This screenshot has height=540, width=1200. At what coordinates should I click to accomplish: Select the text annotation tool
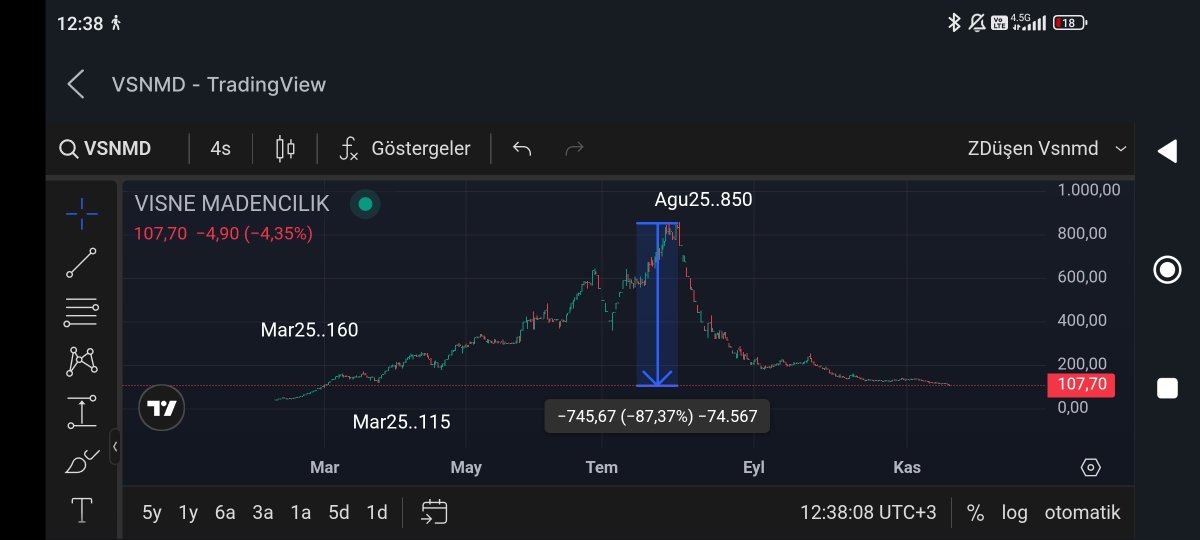pyautogui.click(x=81, y=511)
